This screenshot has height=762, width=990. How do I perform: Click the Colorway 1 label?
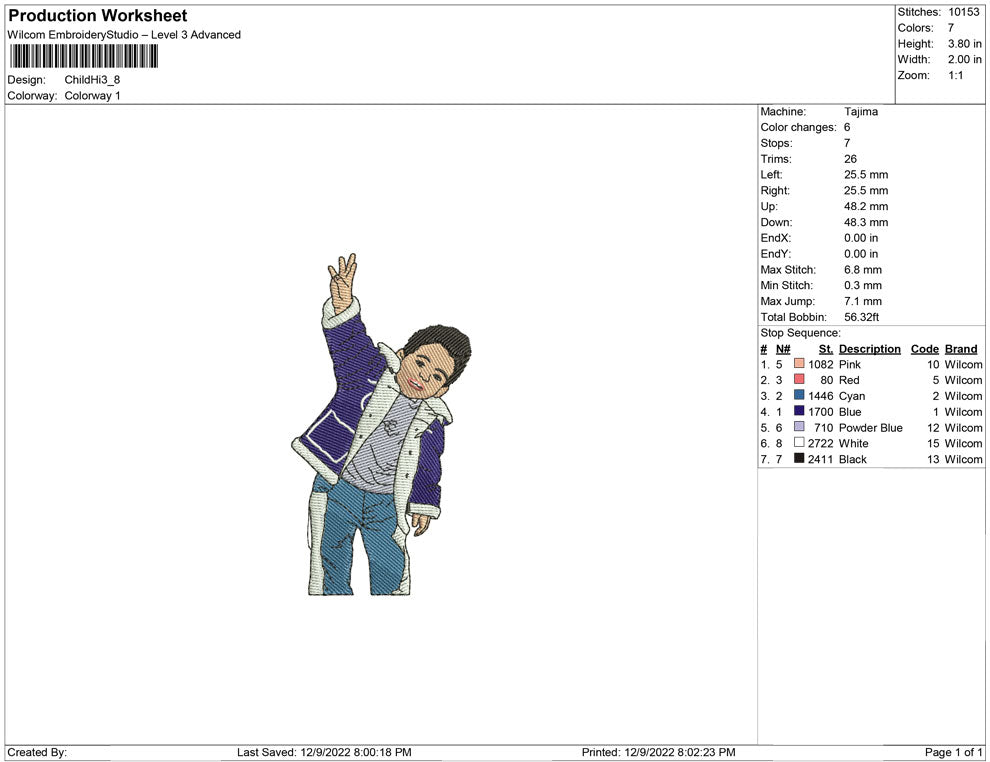tap(92, 96)
